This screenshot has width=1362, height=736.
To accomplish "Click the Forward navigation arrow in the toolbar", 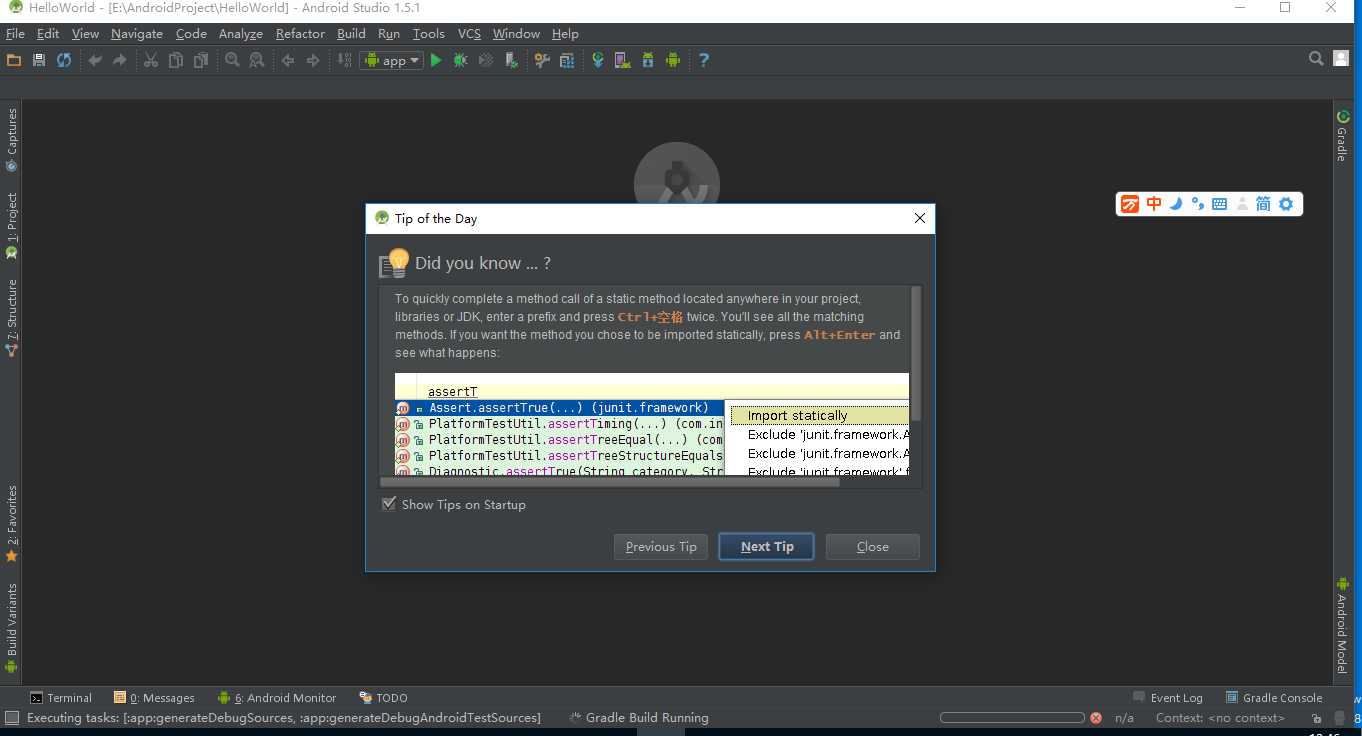I will 313,60.
